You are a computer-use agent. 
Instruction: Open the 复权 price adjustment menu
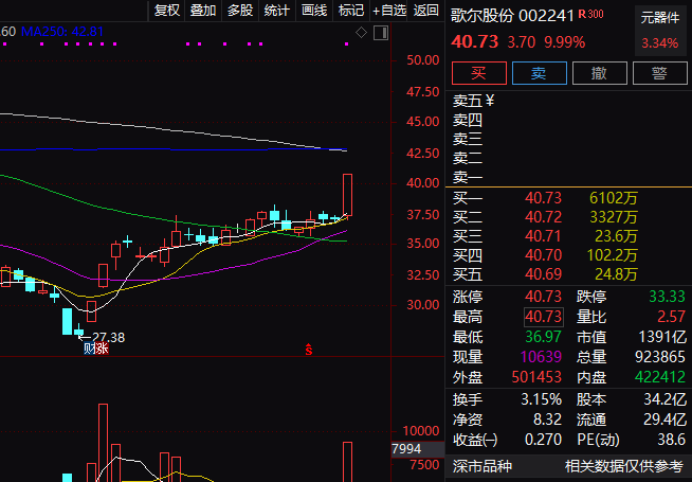coord(167,11)
